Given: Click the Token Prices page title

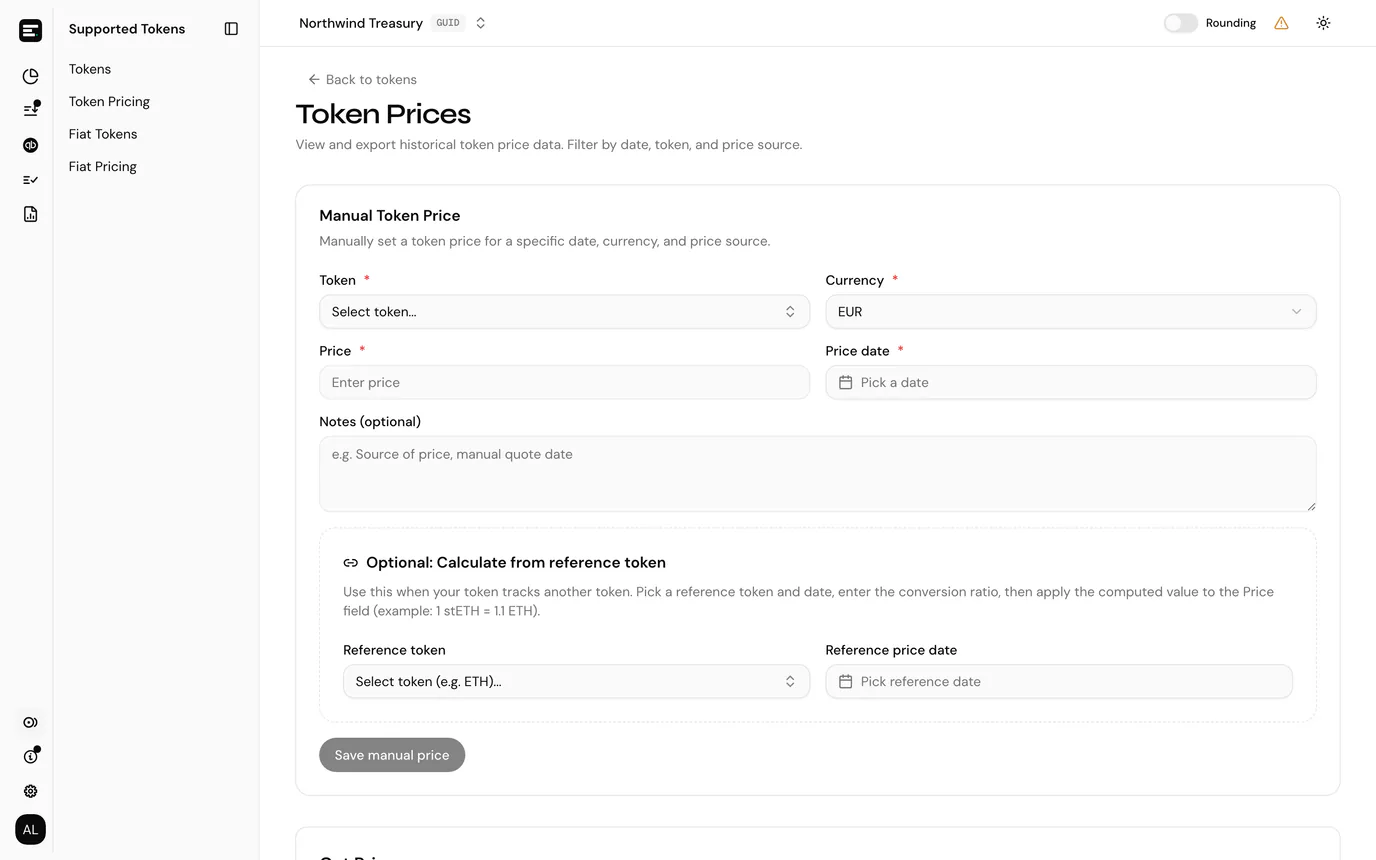Looking at the screenshot, I should click(x=383, y=114).
